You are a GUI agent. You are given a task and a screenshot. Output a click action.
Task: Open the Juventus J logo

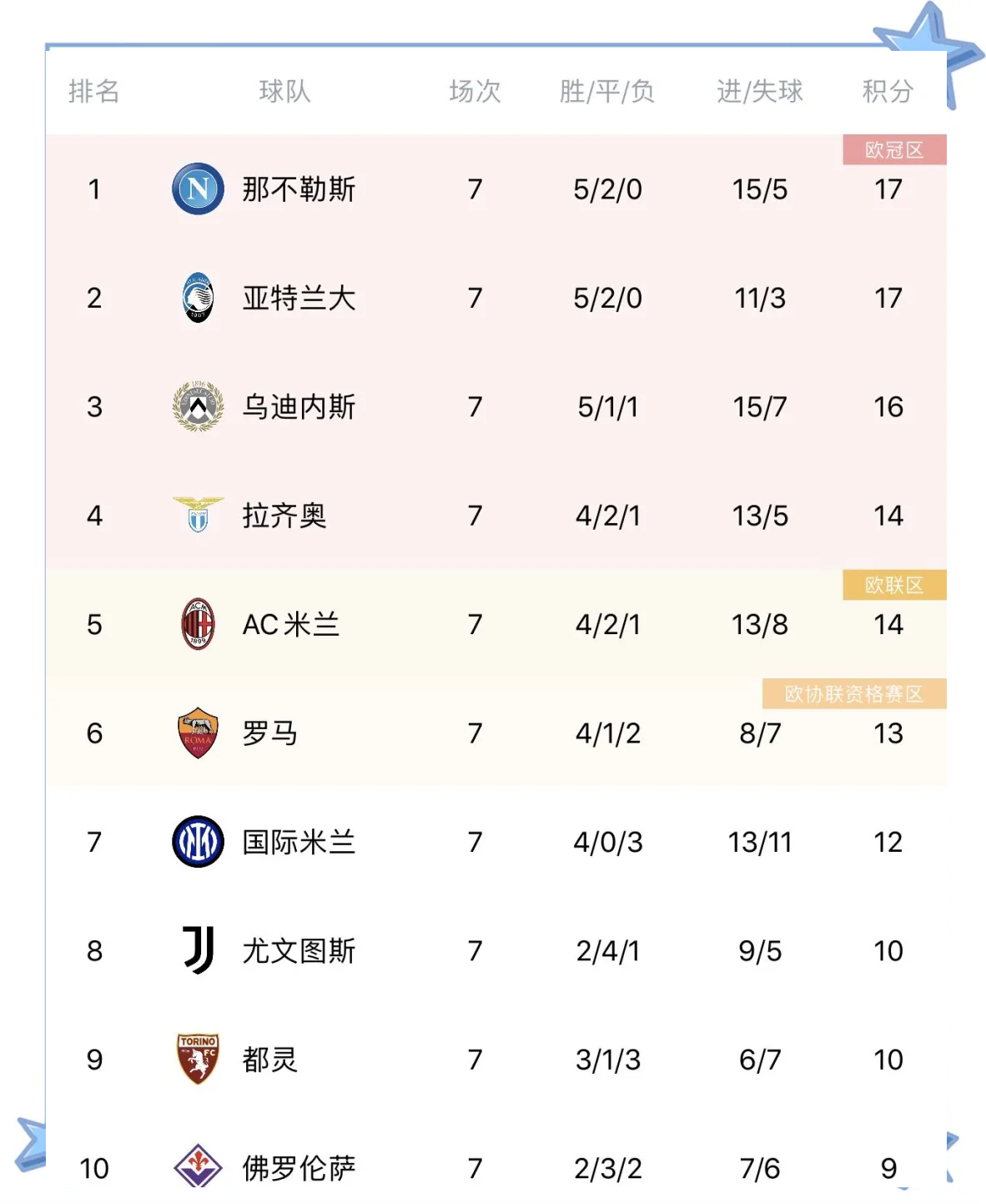(x=198, y=950)
